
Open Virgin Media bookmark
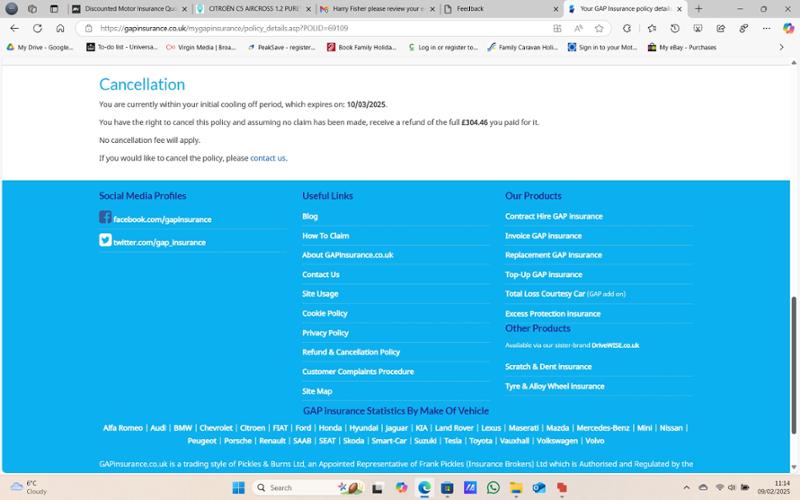201,47
